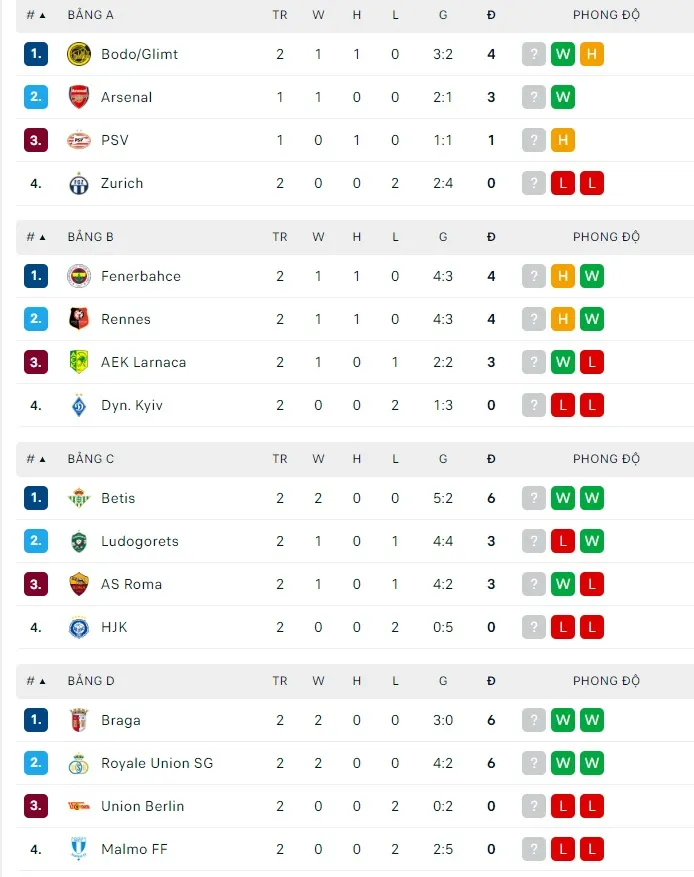Select the BẢNG D section header

pyautogui.click(x=91, y=681)
